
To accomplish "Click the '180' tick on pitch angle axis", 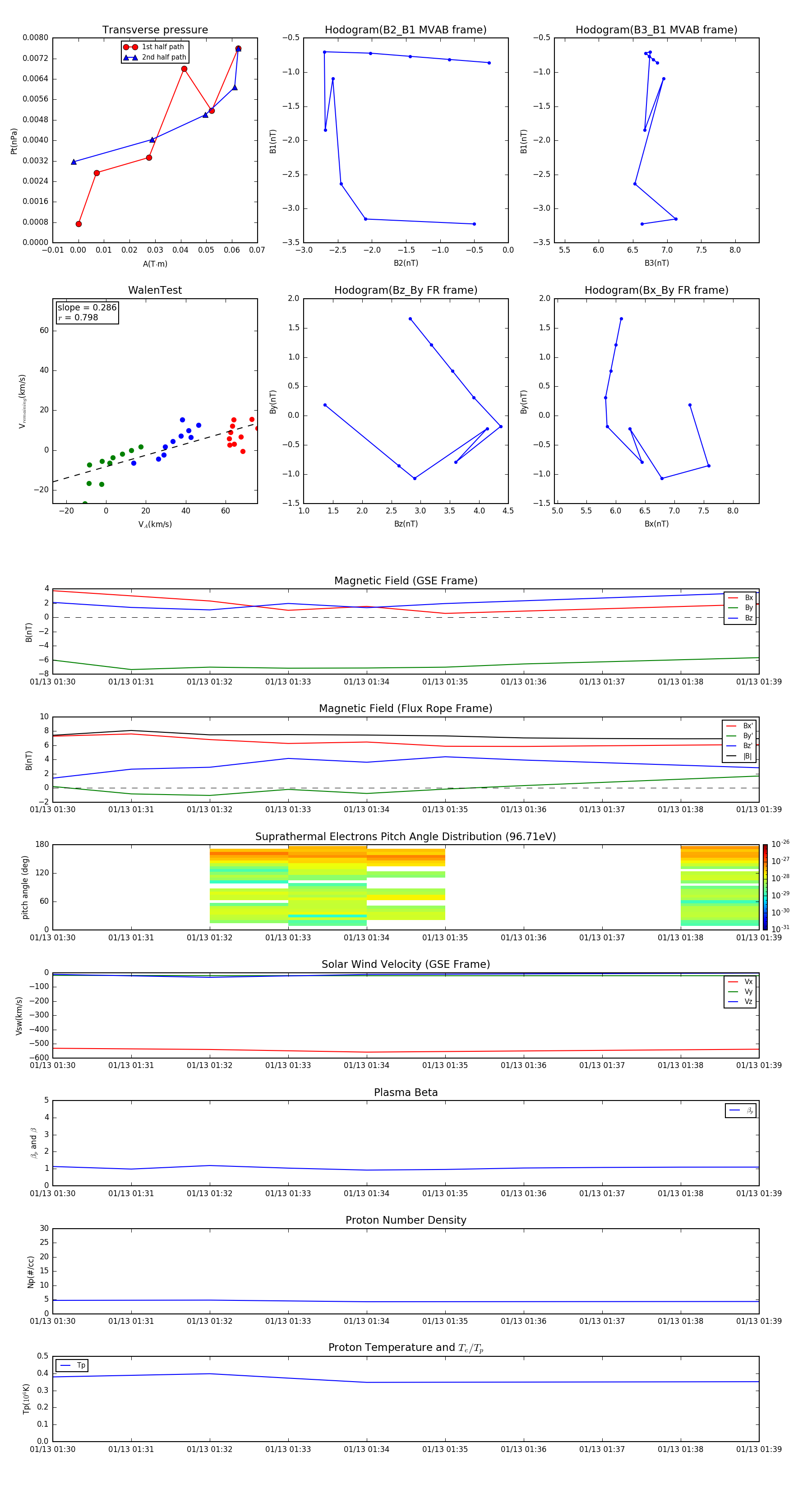I will click(42, 845).
